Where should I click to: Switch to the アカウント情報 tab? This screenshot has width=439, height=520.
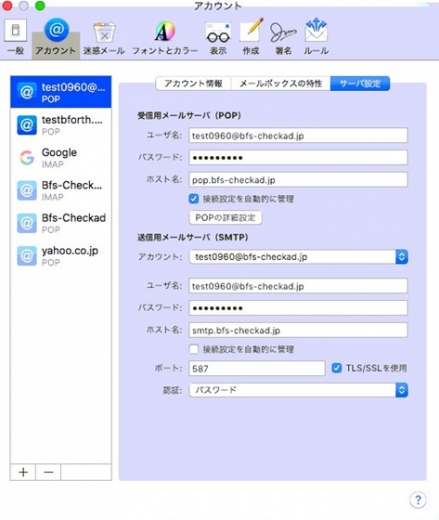tap(193, 83)
